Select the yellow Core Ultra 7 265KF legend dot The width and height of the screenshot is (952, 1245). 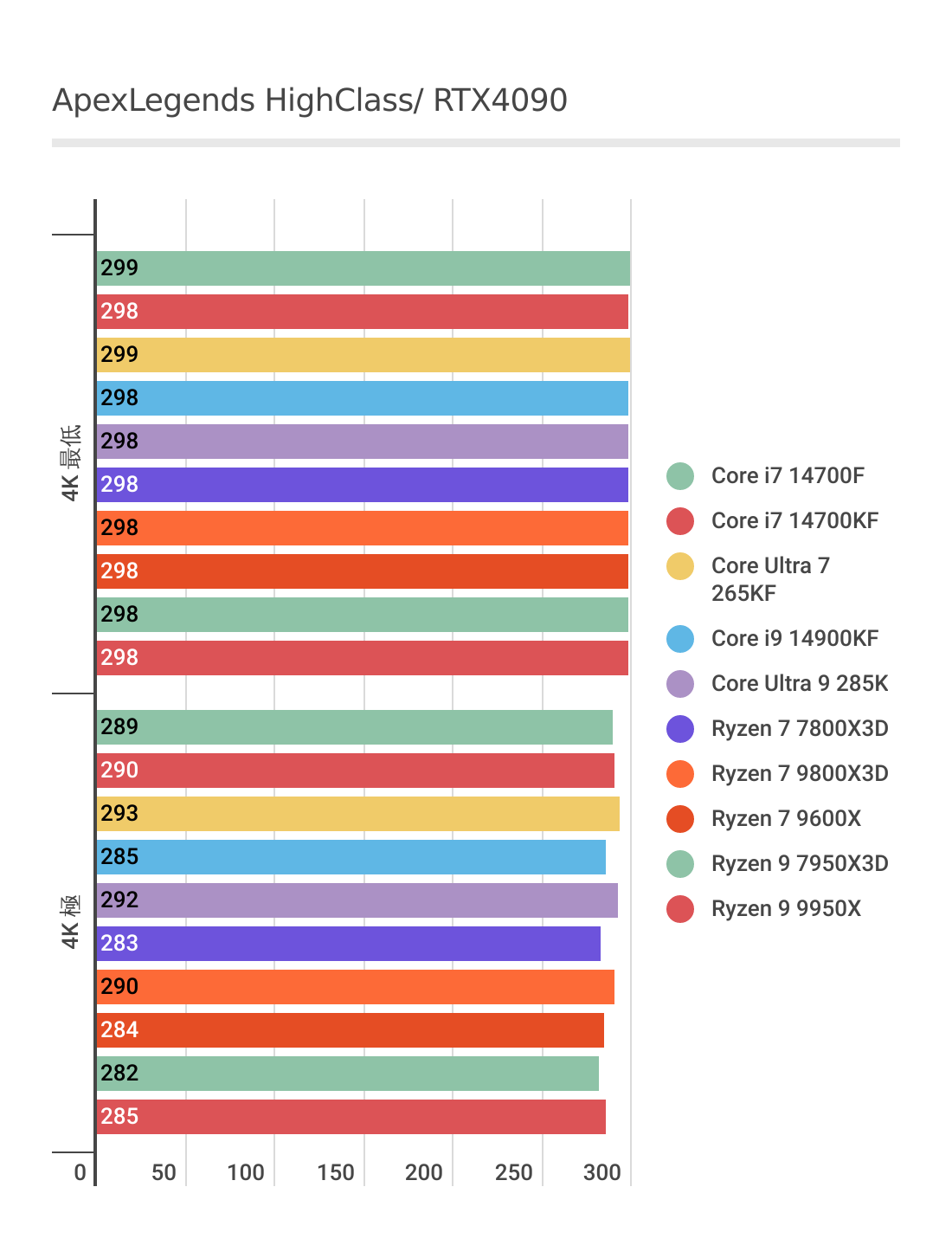click(680, 566)
